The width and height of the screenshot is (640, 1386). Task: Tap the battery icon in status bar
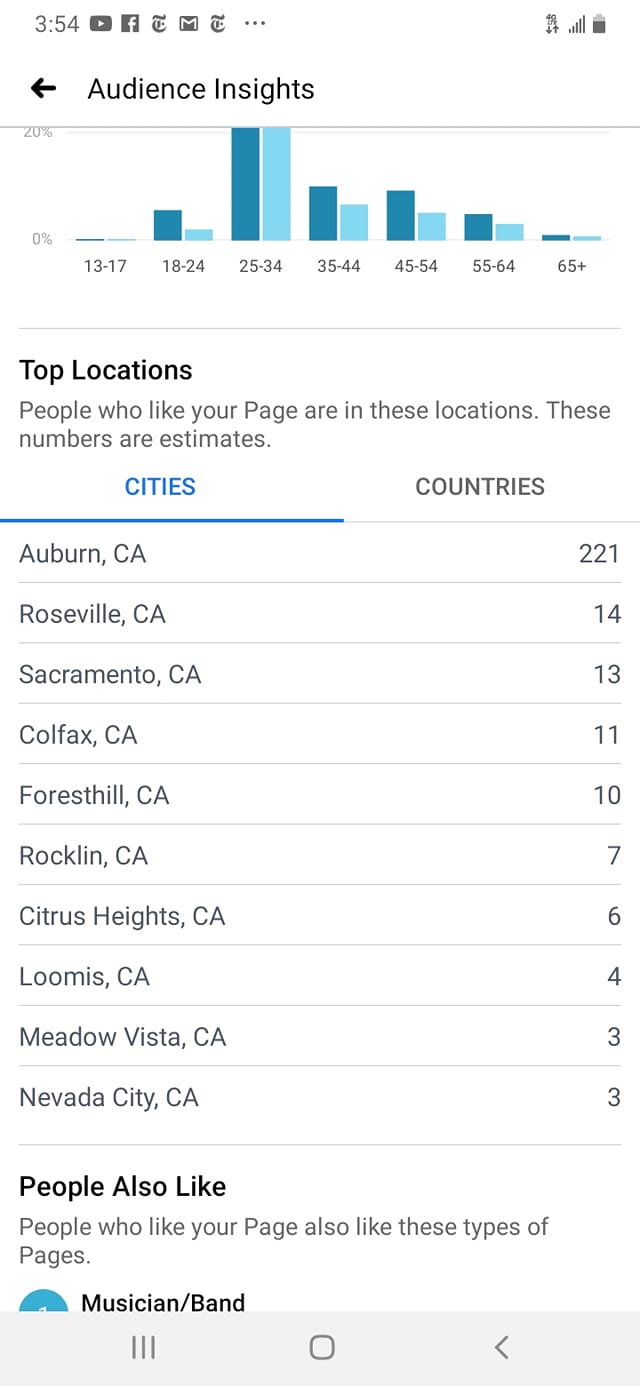click(599, 24)
